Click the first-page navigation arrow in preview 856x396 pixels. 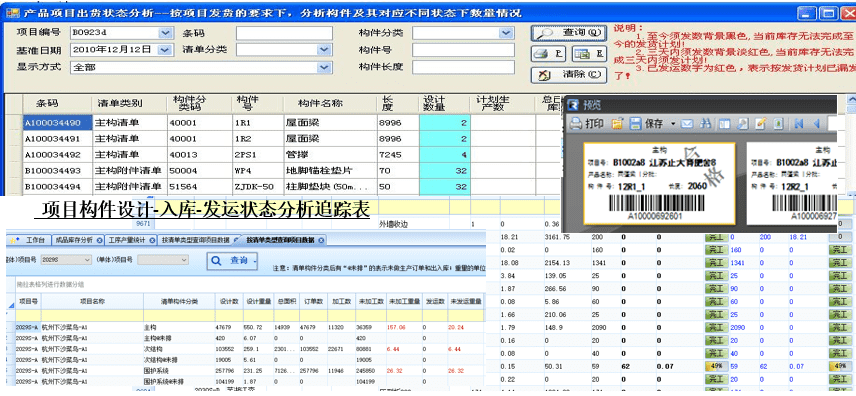pos(799,124)
